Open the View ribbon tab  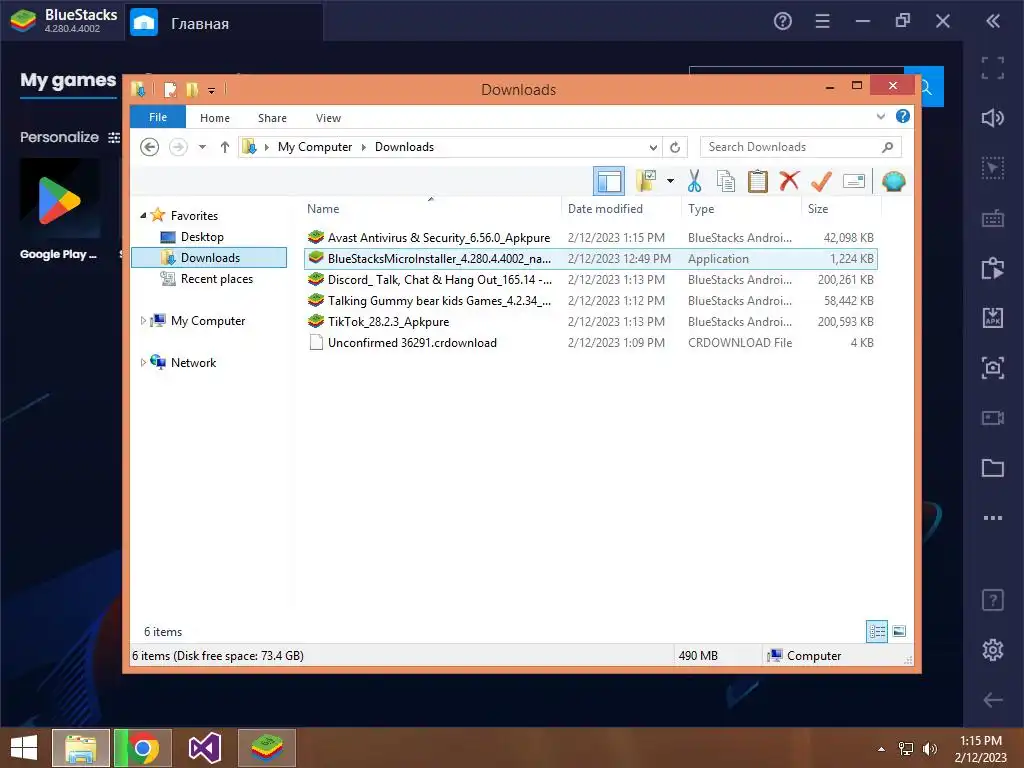tap(328, 118)
